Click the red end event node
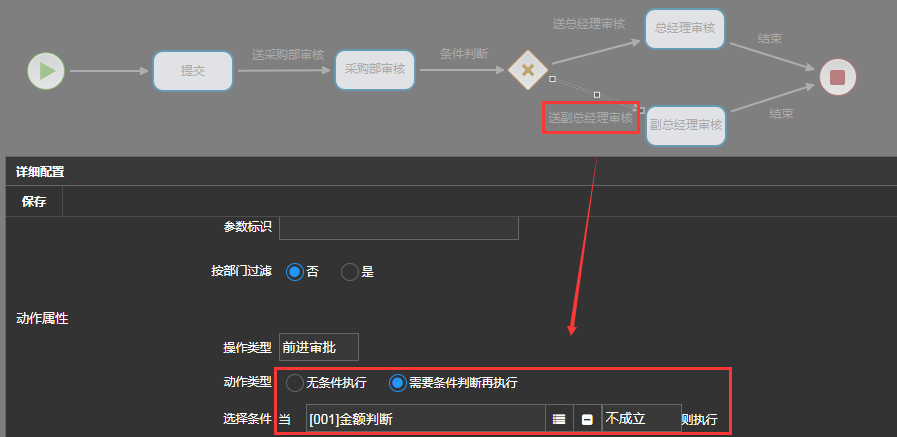The width and height of the screenshot is (897, 437). (x=837, y=76)
